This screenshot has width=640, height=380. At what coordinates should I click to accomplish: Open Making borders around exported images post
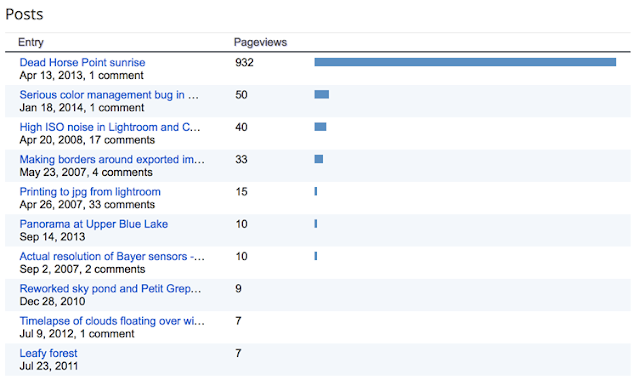[x=112, y=159]
